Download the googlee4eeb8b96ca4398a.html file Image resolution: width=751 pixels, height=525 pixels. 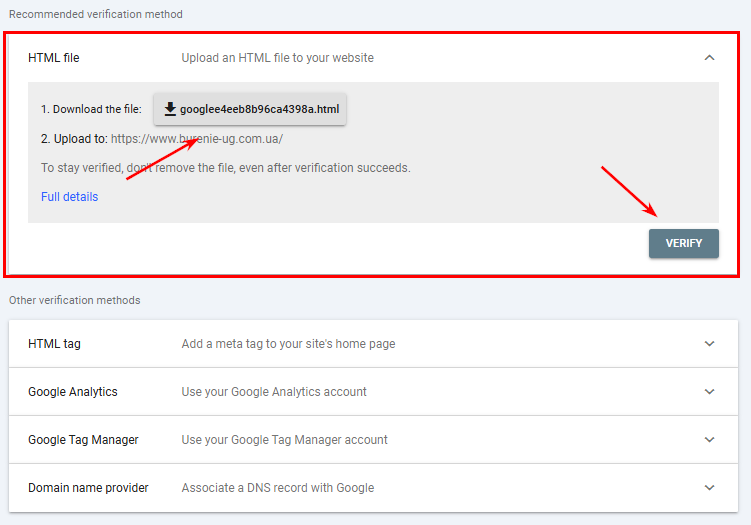tap(250, 109)
